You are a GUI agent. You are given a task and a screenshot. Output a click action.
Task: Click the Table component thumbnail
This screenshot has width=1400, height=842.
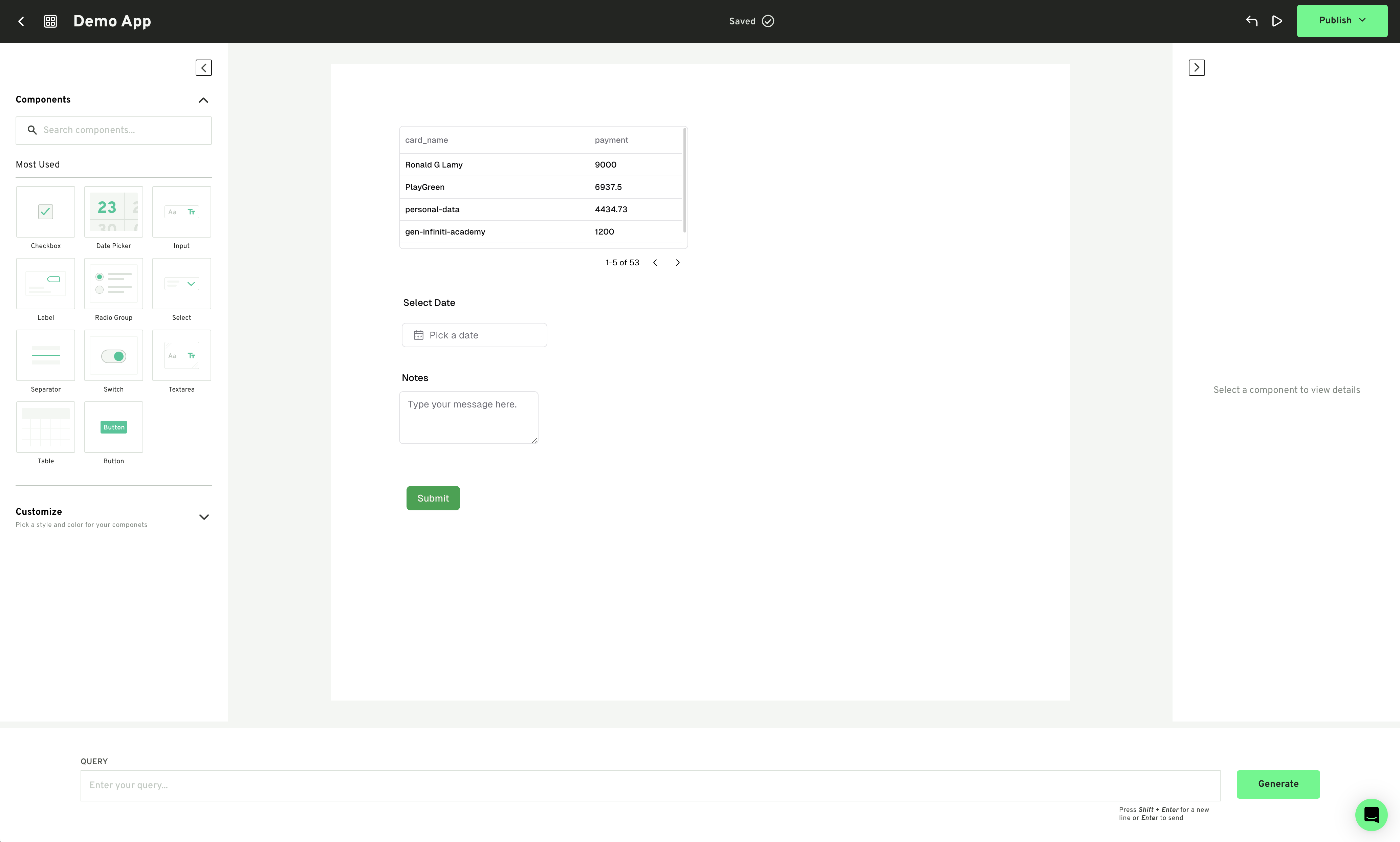(45, 427)
